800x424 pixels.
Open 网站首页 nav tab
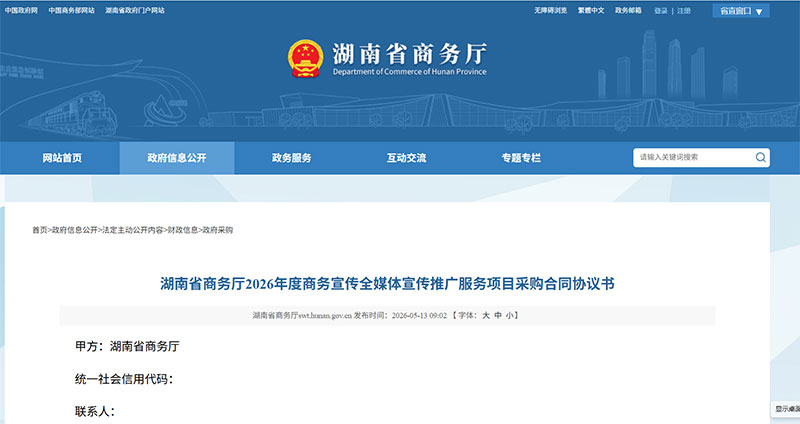point(62,158)
